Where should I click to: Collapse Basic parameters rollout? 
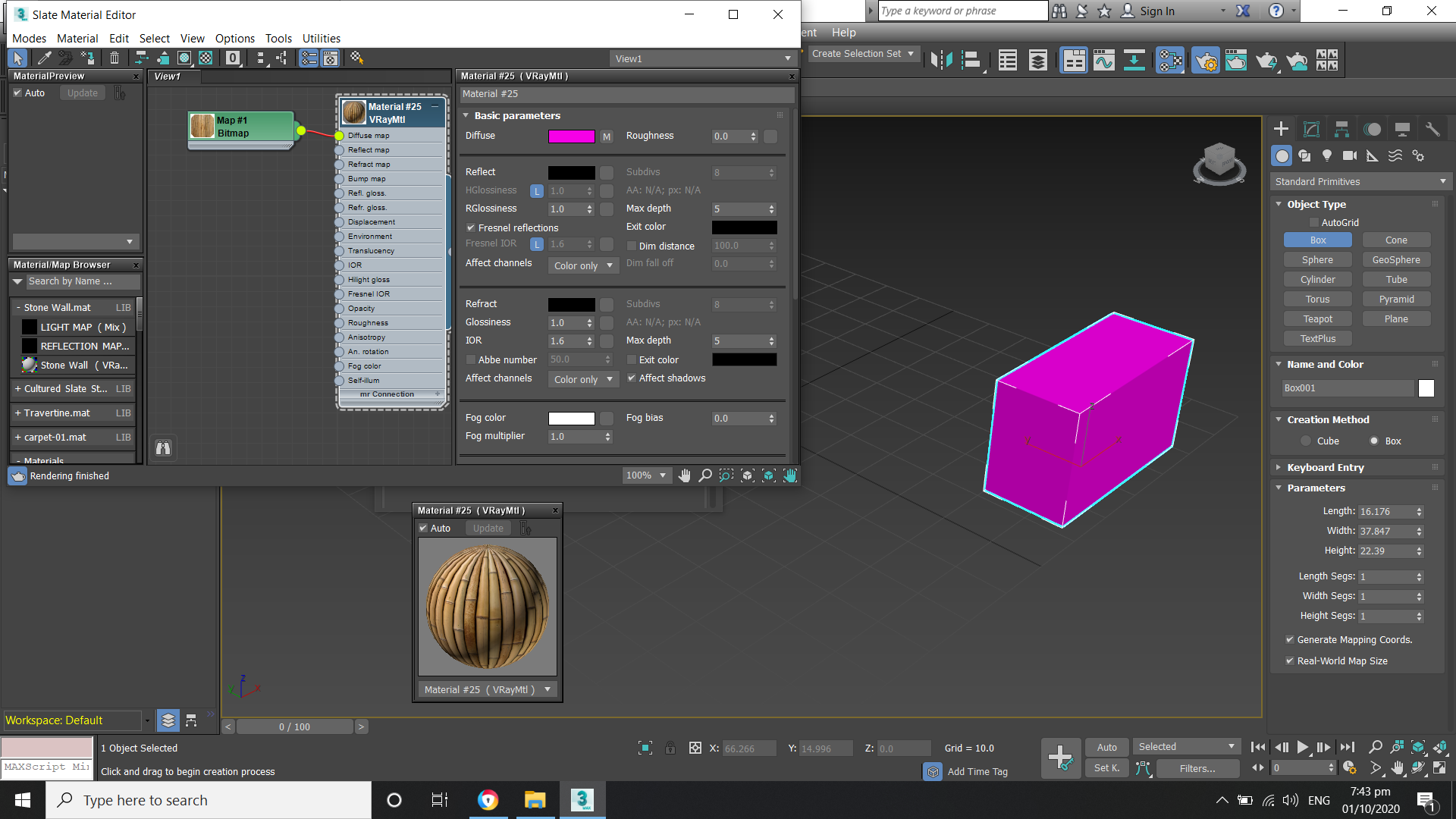coord(517,115)
